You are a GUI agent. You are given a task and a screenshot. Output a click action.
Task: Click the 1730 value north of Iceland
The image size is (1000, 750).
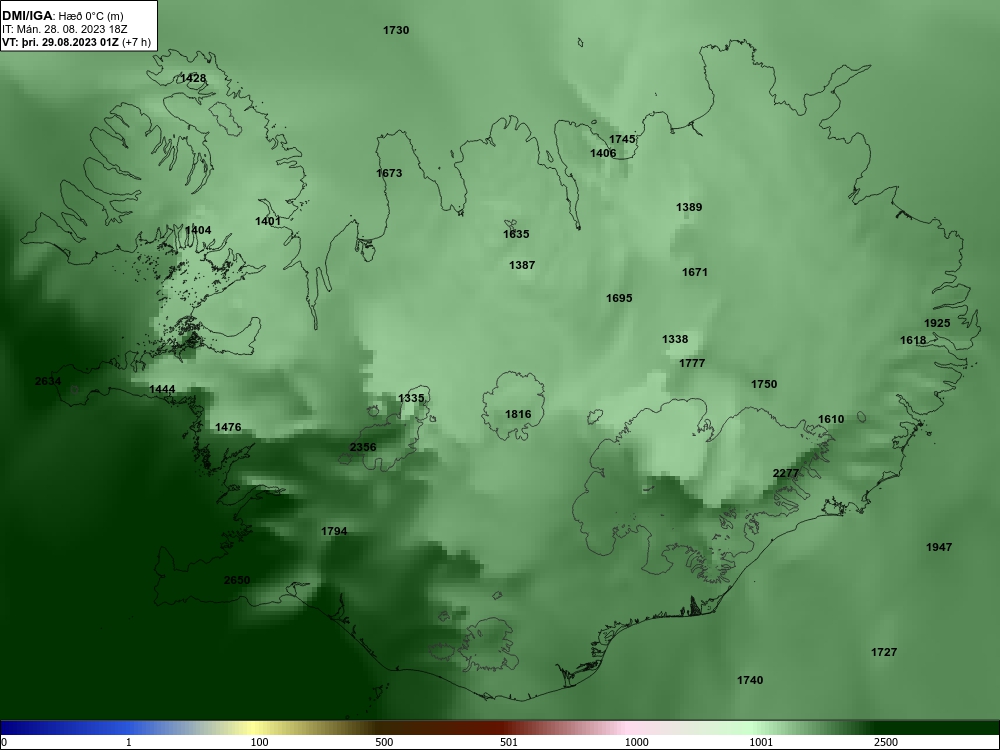tap(396, 30)
